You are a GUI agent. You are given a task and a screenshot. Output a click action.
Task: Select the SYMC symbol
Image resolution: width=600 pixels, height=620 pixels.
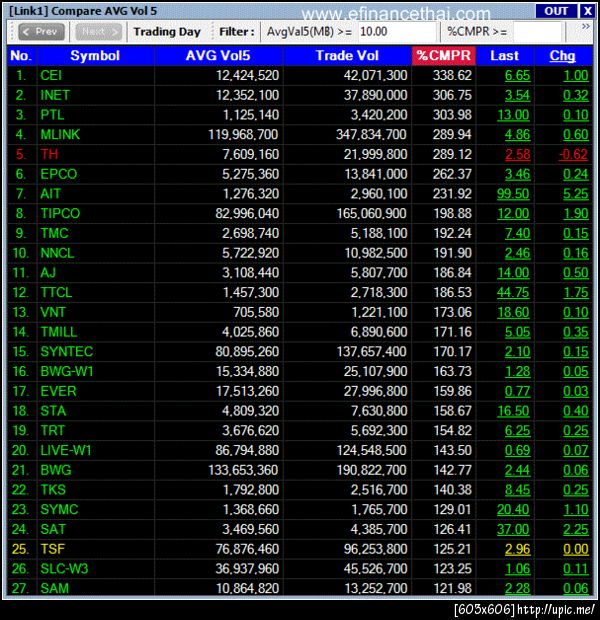[59, 510]
